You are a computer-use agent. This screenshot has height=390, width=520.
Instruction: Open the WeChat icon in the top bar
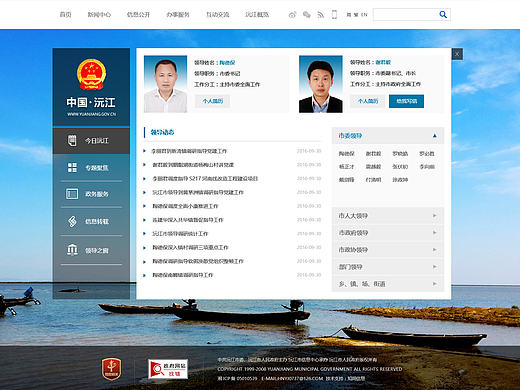point(307,15)
